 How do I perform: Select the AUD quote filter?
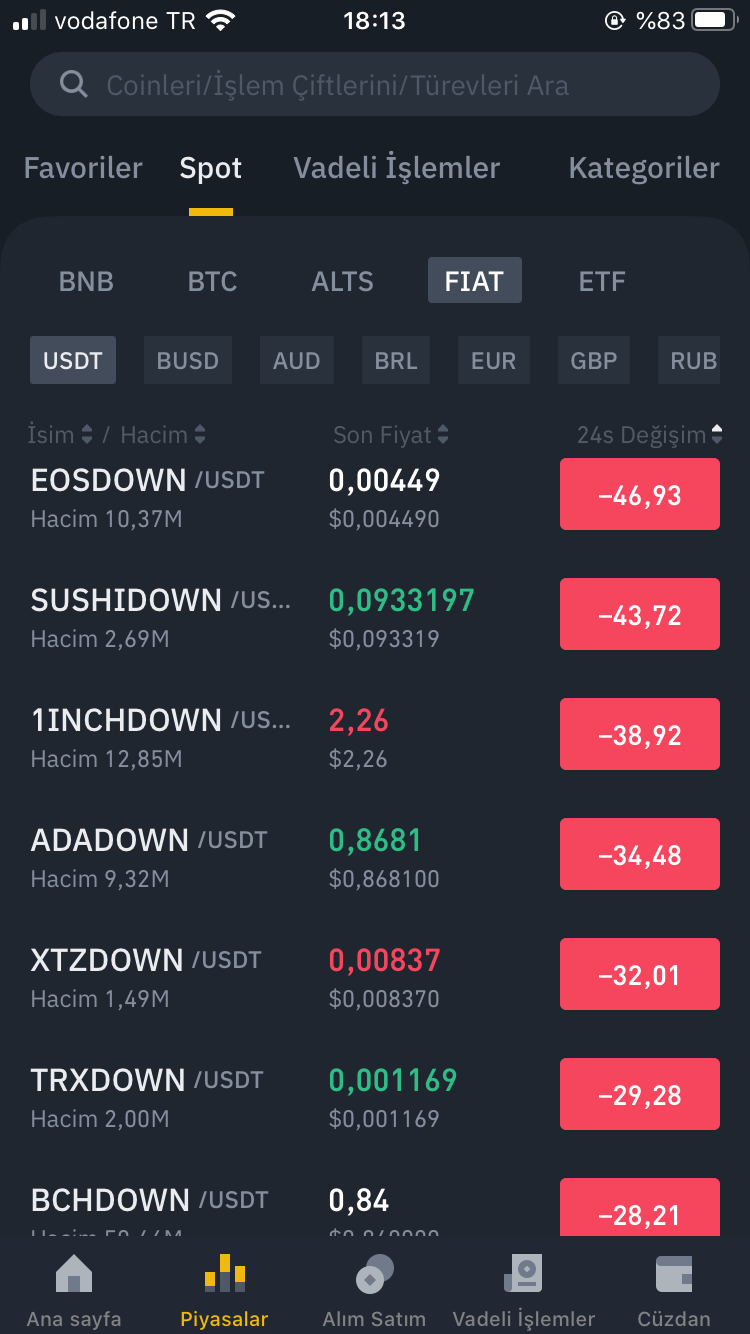pyautogui.click(x=297, y=361)
